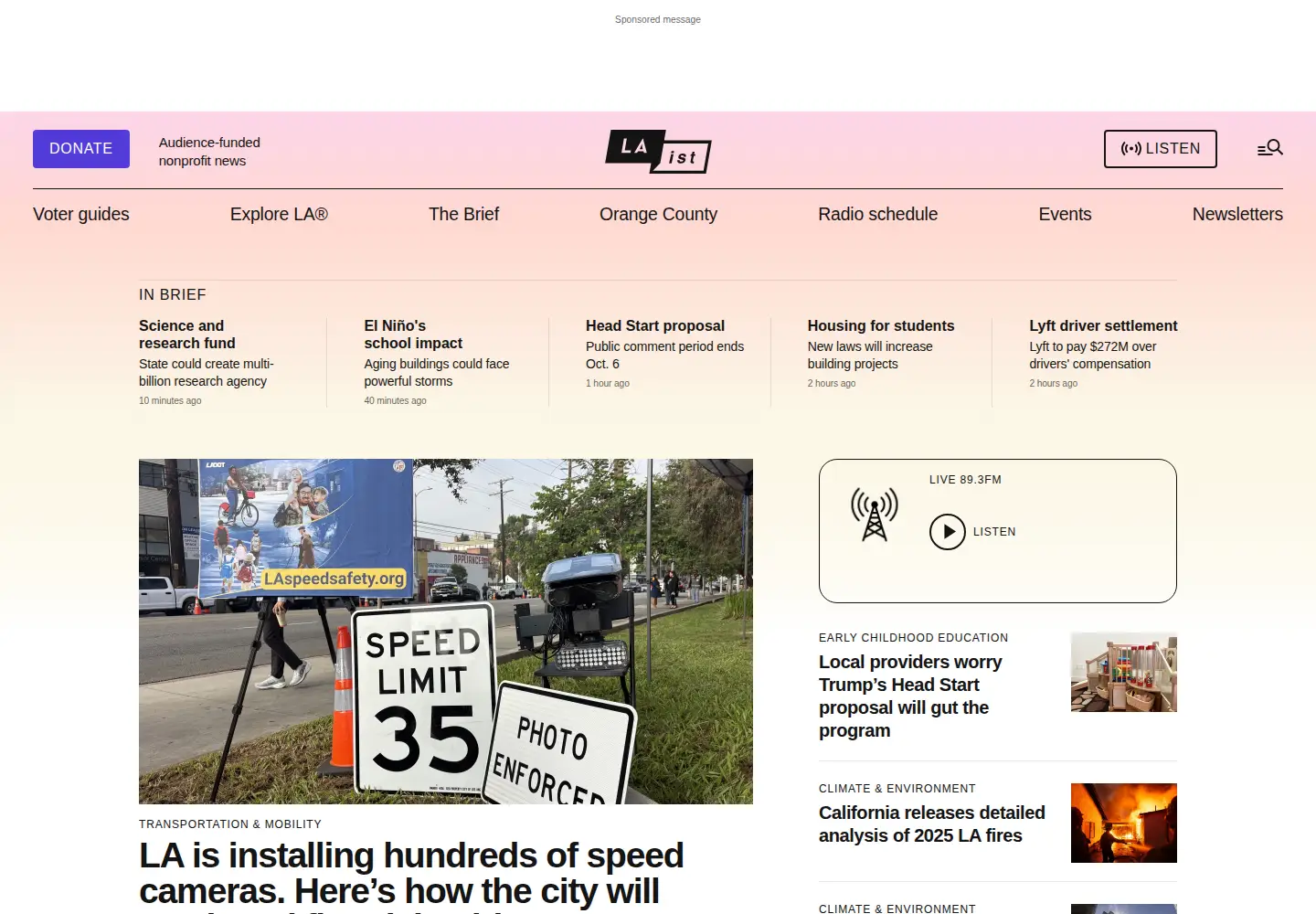This screenshot has width=1316, height=914.
Task: Open the Events page
Action: pyautogui.click(x=1065, y=214)
